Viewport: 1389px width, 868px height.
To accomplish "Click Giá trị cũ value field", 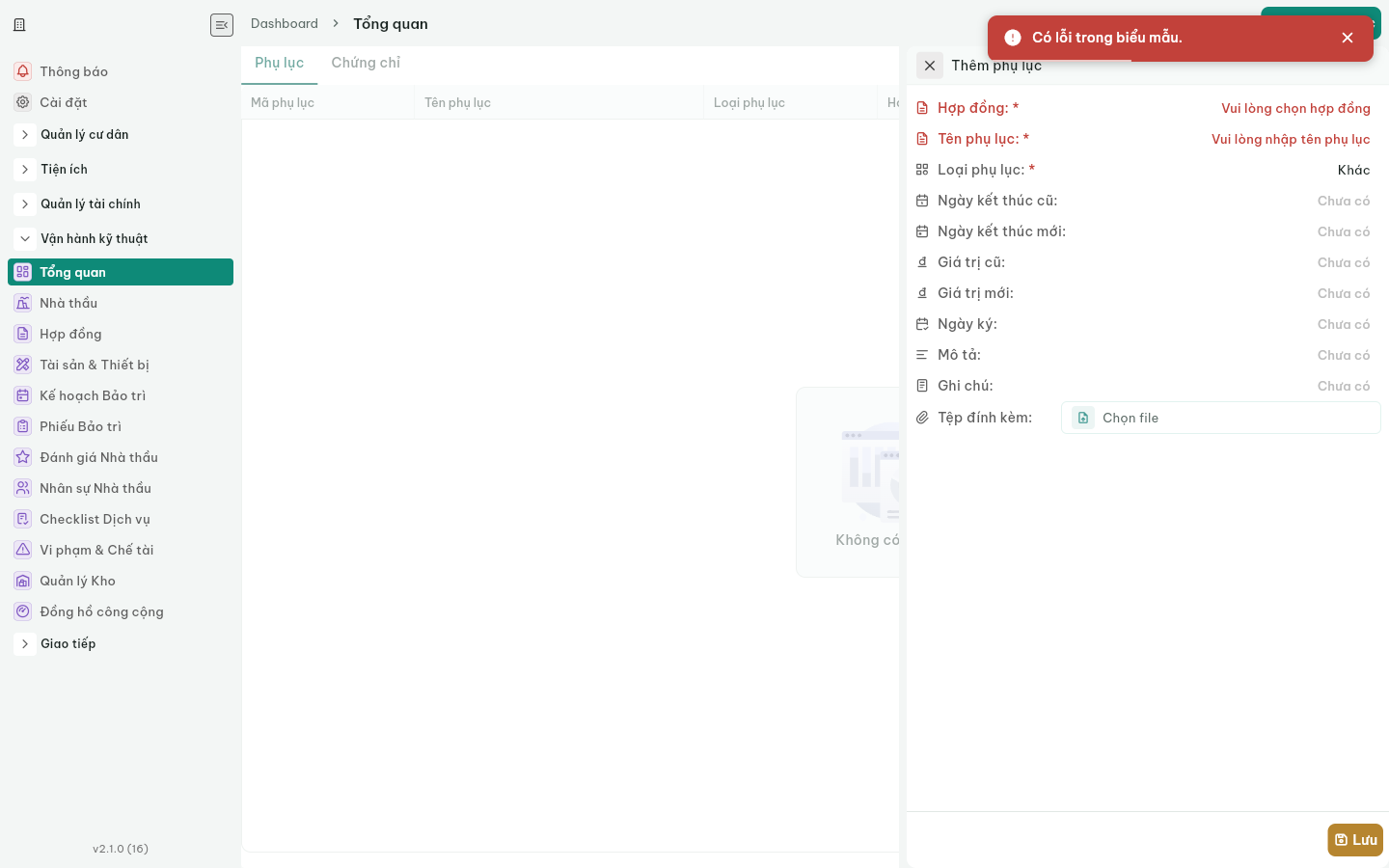I will point(1344,262).
